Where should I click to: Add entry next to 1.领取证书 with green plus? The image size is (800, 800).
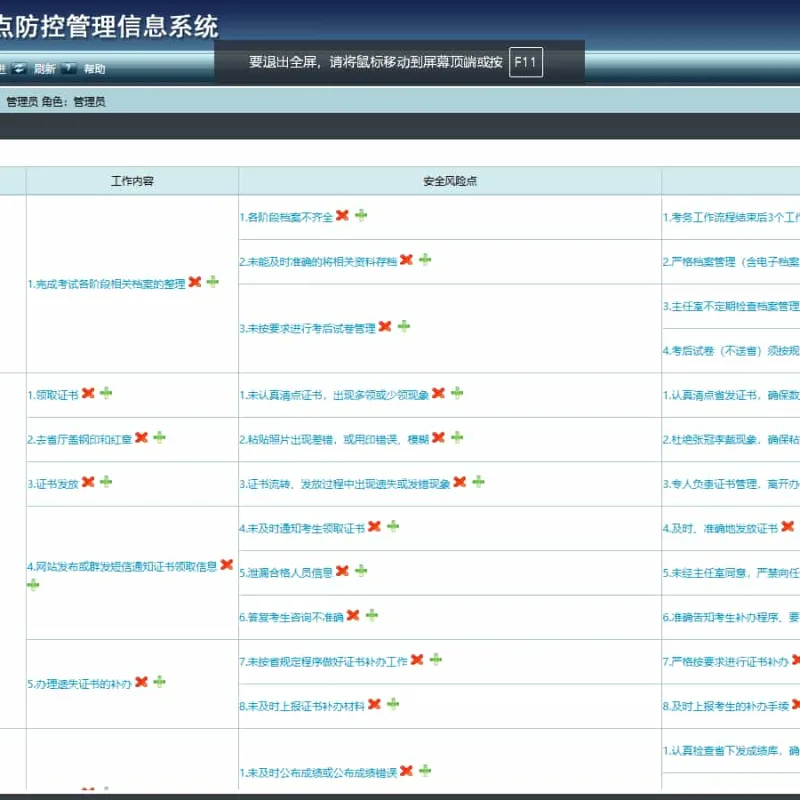(106, 393)
